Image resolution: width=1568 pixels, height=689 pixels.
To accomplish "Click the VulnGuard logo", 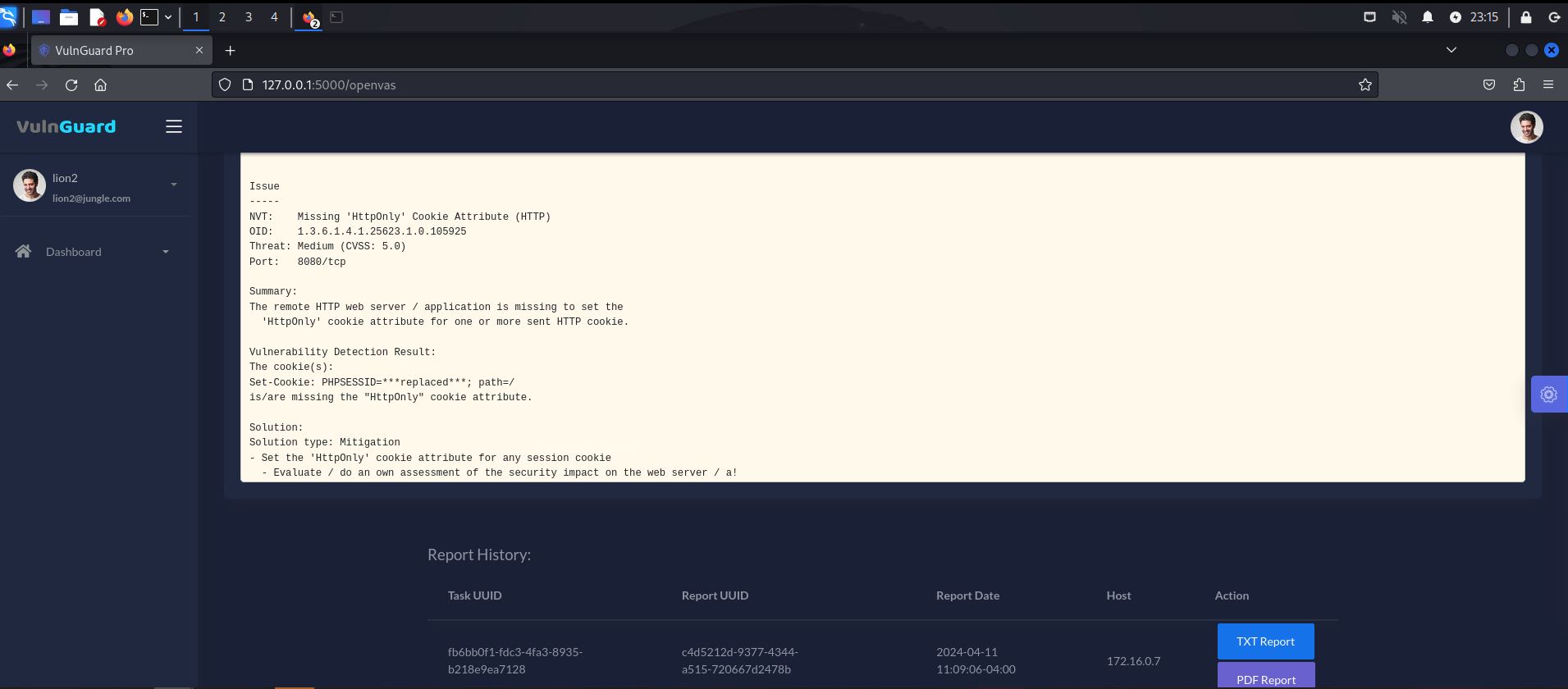I will pos(66,126).
